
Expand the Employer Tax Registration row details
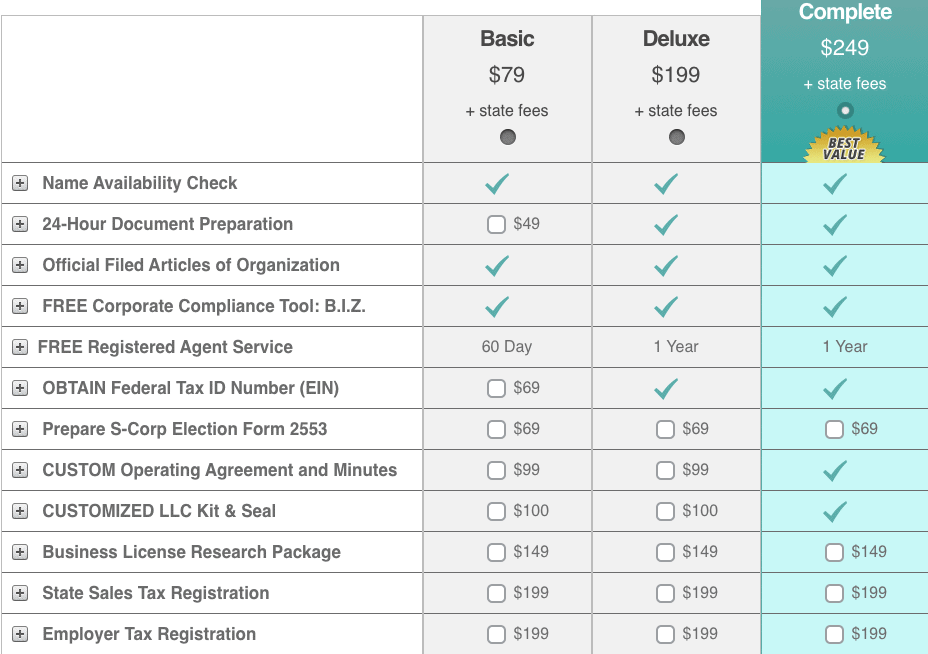[x=20, y=634]
